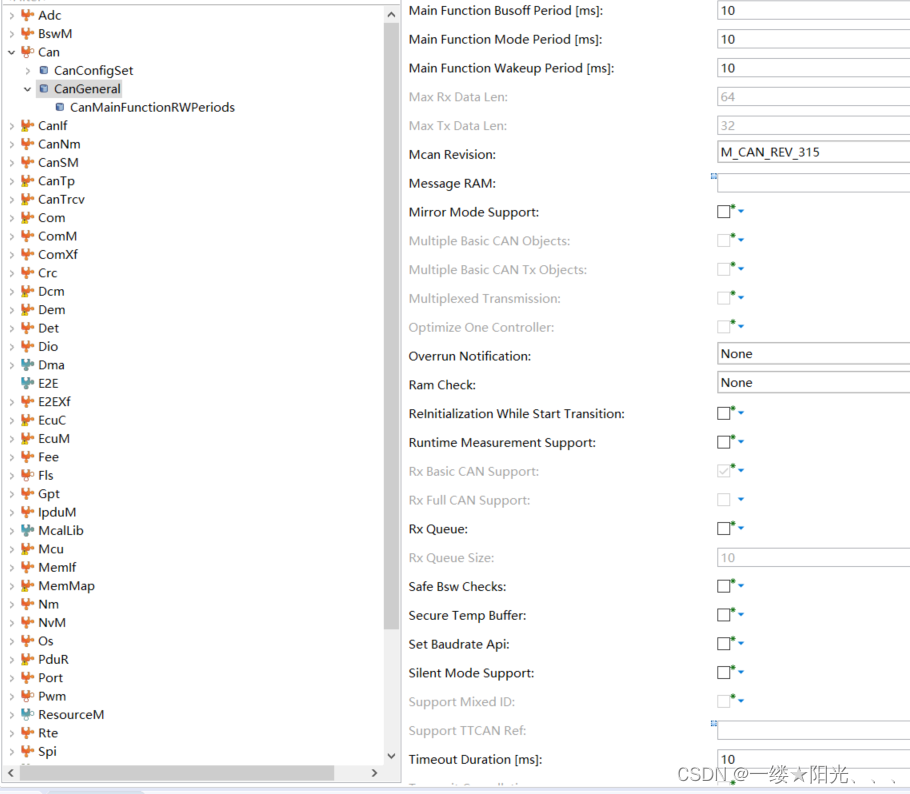
Task: Click the Dcm module icon
Action: coord(28,291)
